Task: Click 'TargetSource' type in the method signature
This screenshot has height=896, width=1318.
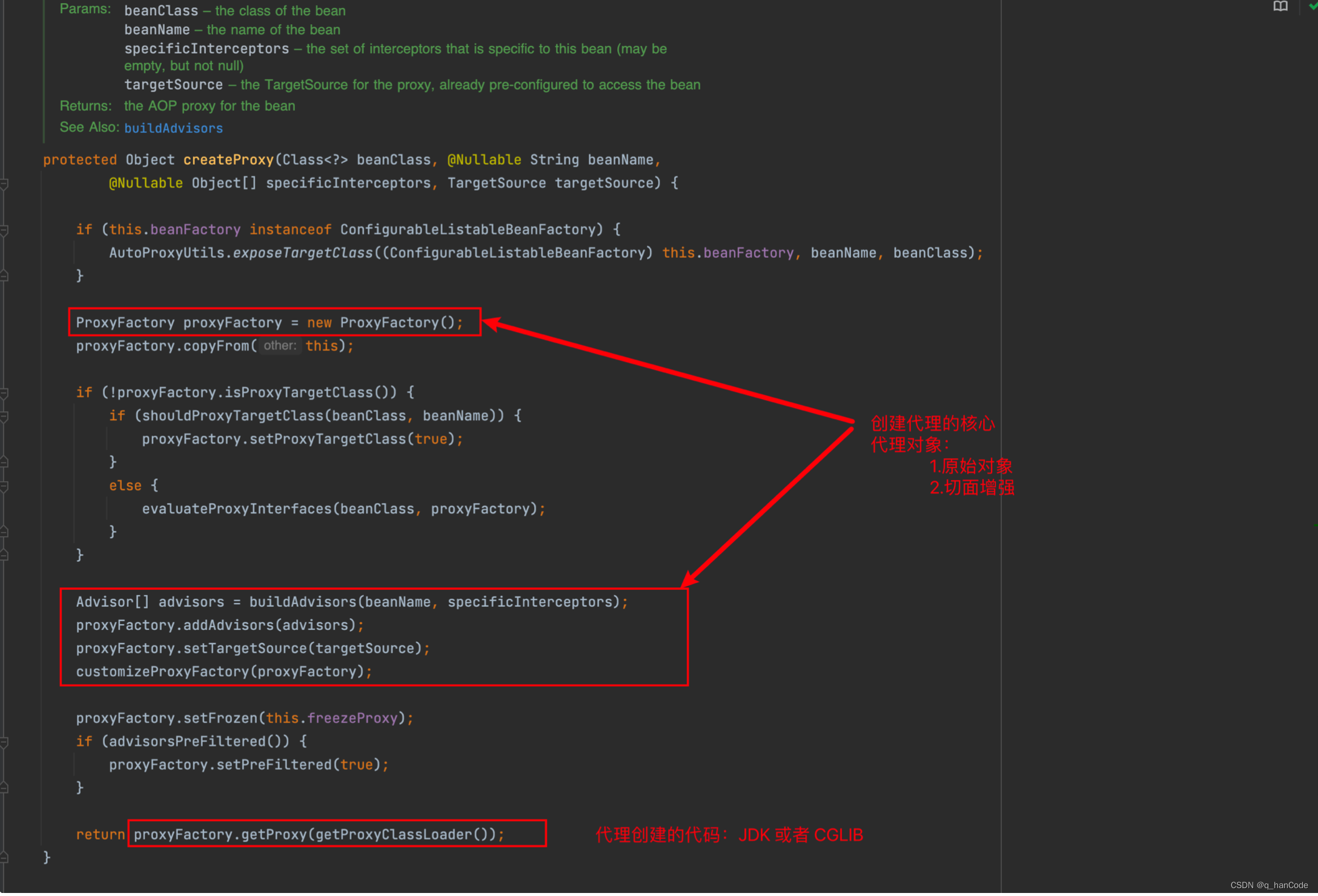Action: (497, 183)
